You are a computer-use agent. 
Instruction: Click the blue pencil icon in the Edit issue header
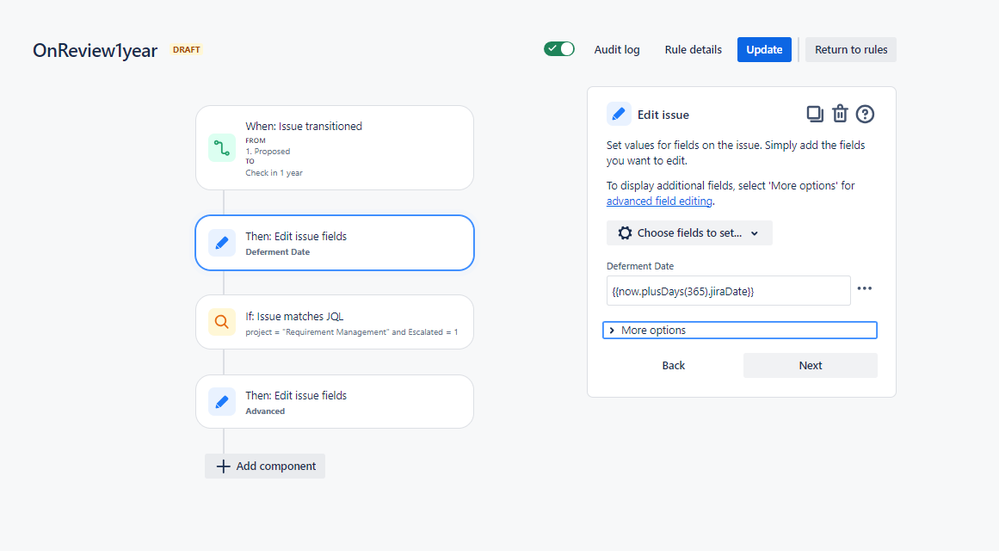click(619, 114)
